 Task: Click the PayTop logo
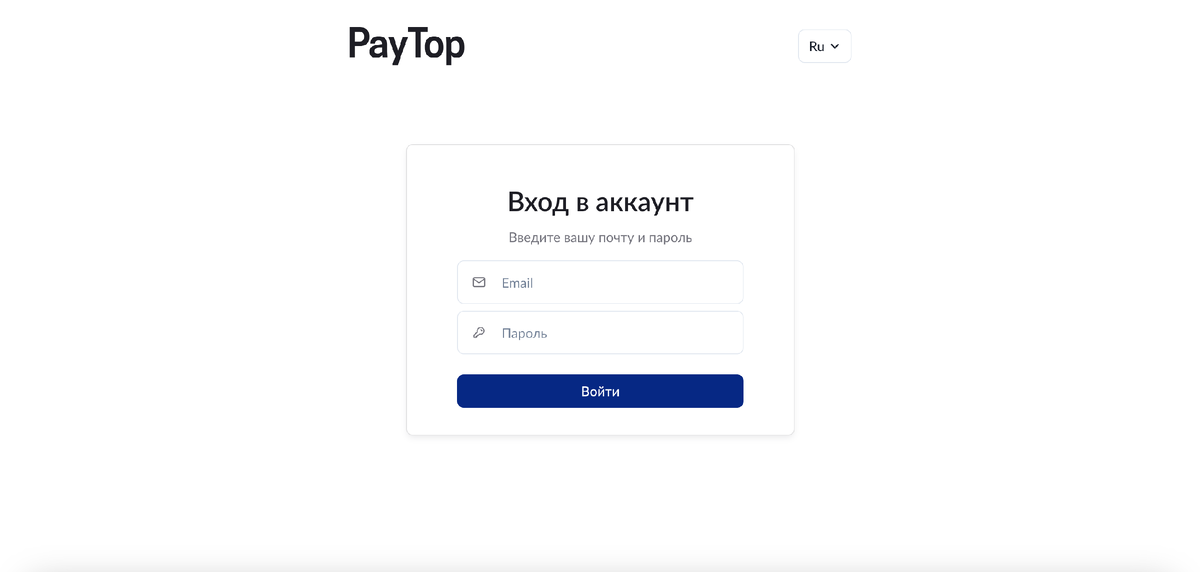coord(406,45)
